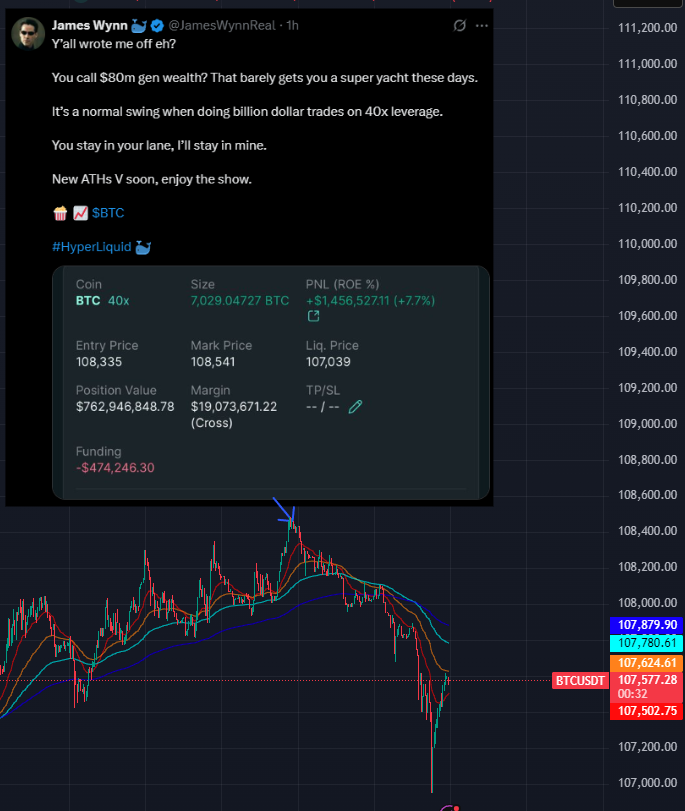
Task: Click the Grok circle-slash icon on the tweet
Action: click(x=459, y=25)
